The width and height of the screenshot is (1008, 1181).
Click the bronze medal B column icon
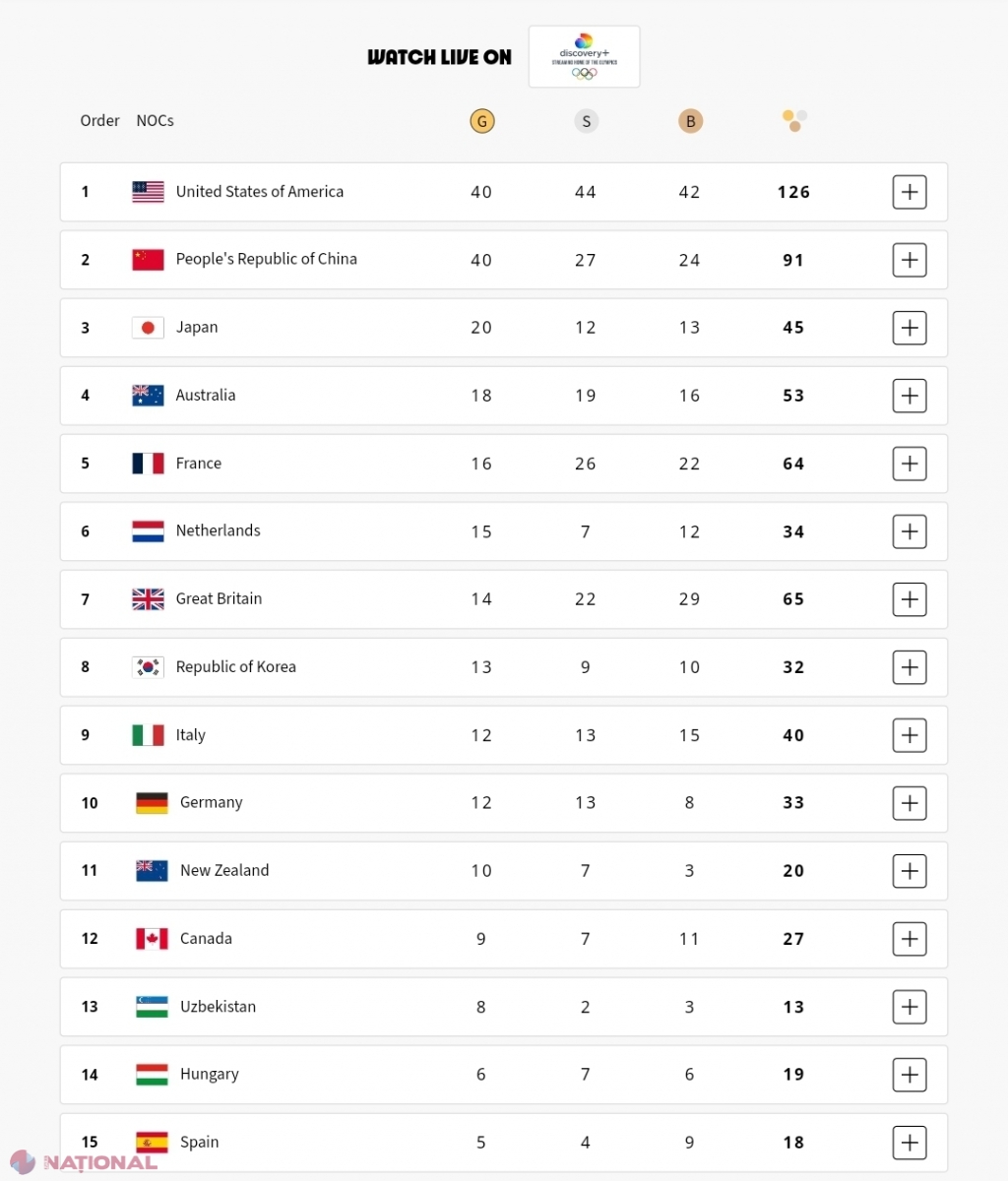click(690, 121)
